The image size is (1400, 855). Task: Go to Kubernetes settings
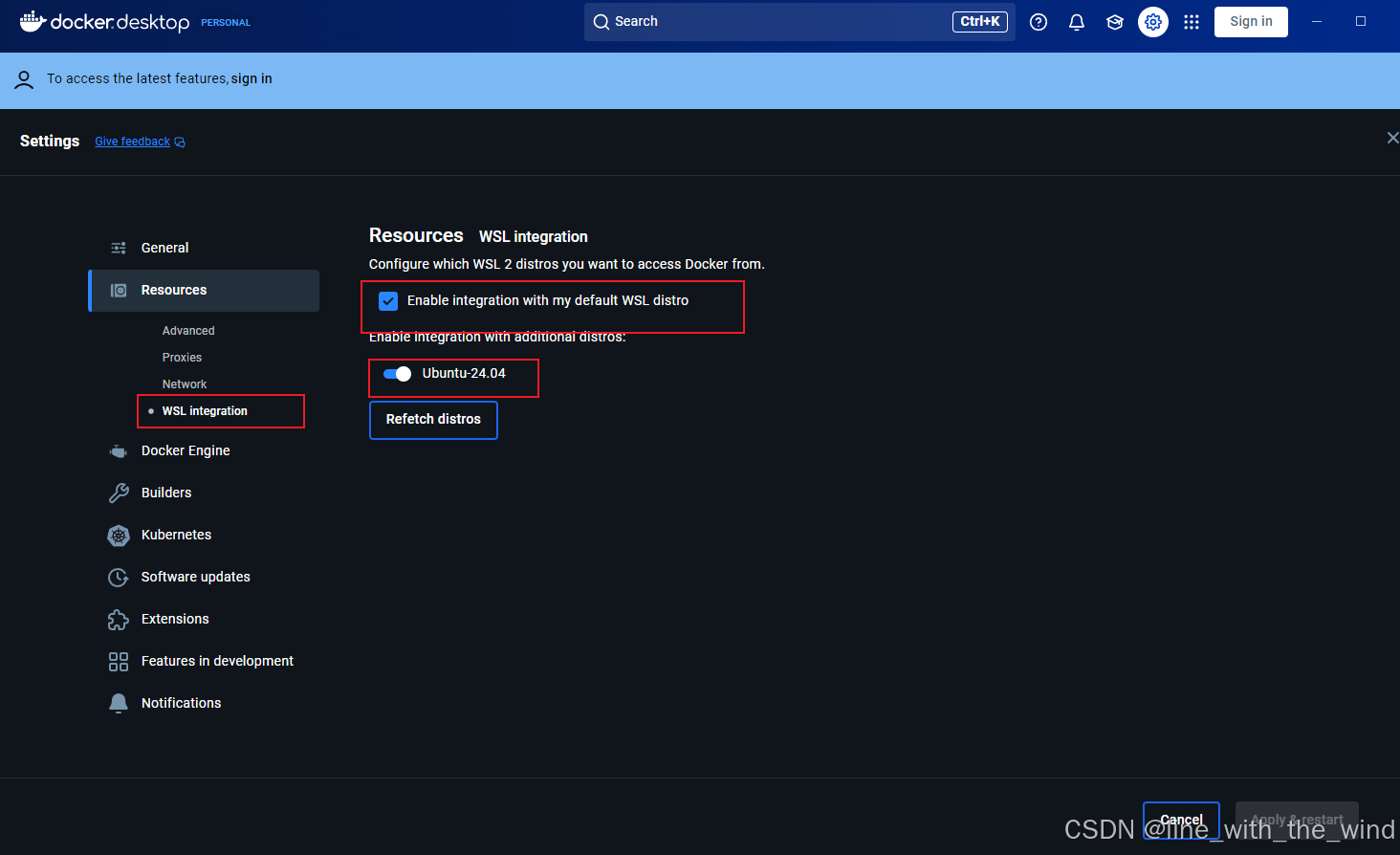click(x=205, y=535)
